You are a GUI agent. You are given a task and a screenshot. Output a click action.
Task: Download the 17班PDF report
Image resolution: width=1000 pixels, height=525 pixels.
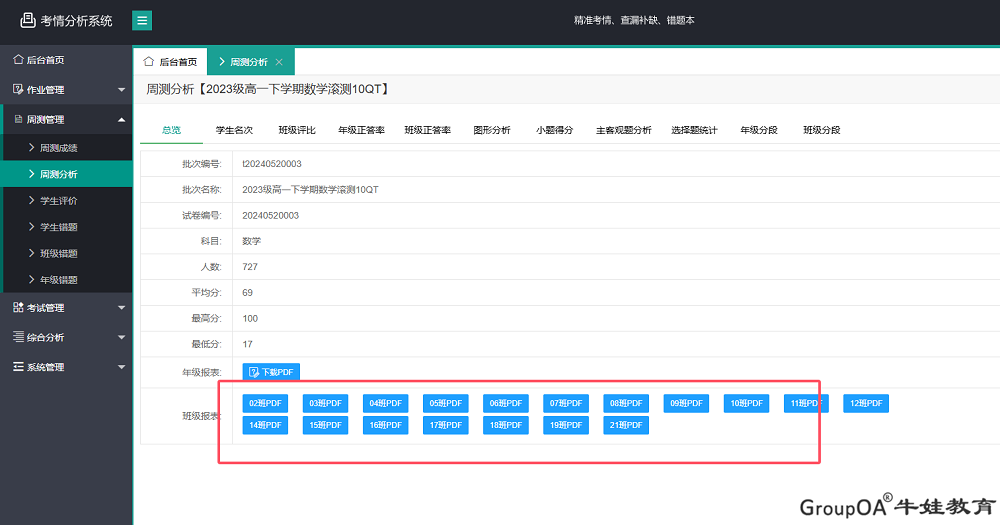click(x=445, y=425)
